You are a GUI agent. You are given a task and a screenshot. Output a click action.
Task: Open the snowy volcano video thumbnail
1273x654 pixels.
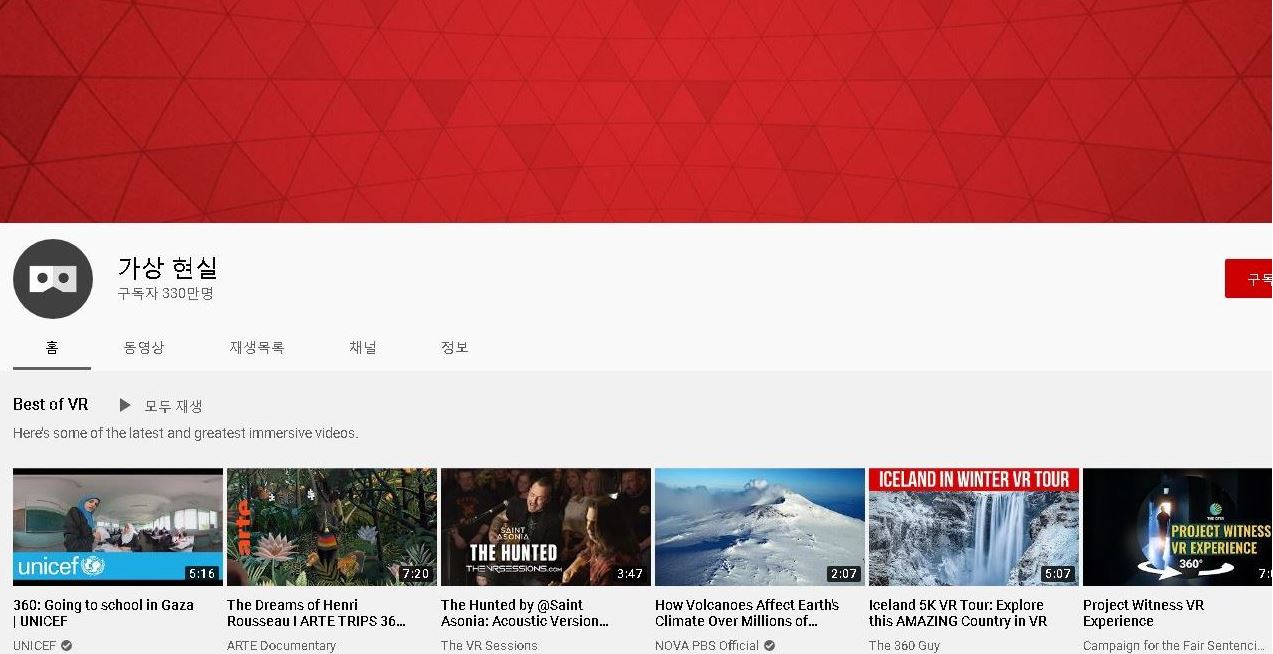pos(760,527)
